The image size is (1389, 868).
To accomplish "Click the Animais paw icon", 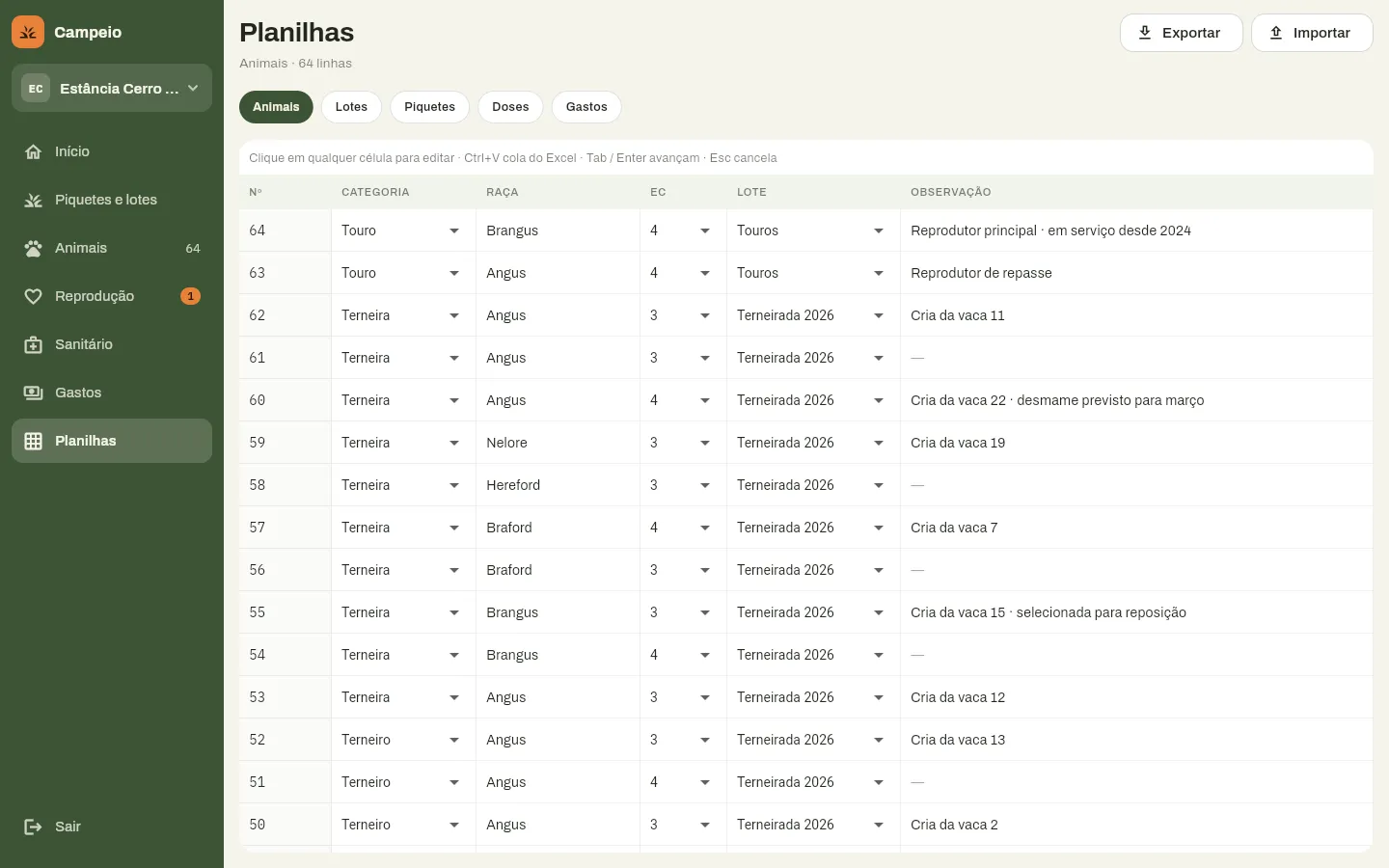I will [x=33, y=248].
